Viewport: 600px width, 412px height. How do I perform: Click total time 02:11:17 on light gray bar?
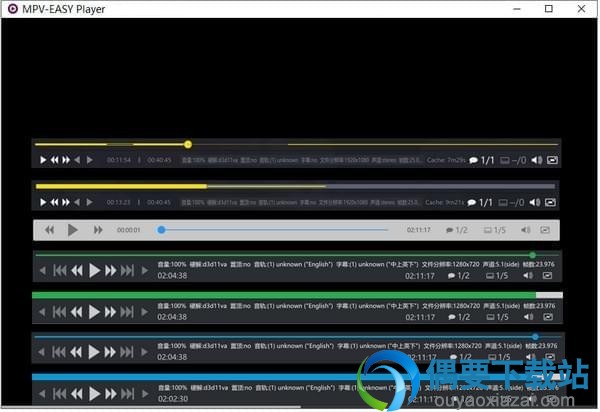pyautogui.click(x=419, y=230)
